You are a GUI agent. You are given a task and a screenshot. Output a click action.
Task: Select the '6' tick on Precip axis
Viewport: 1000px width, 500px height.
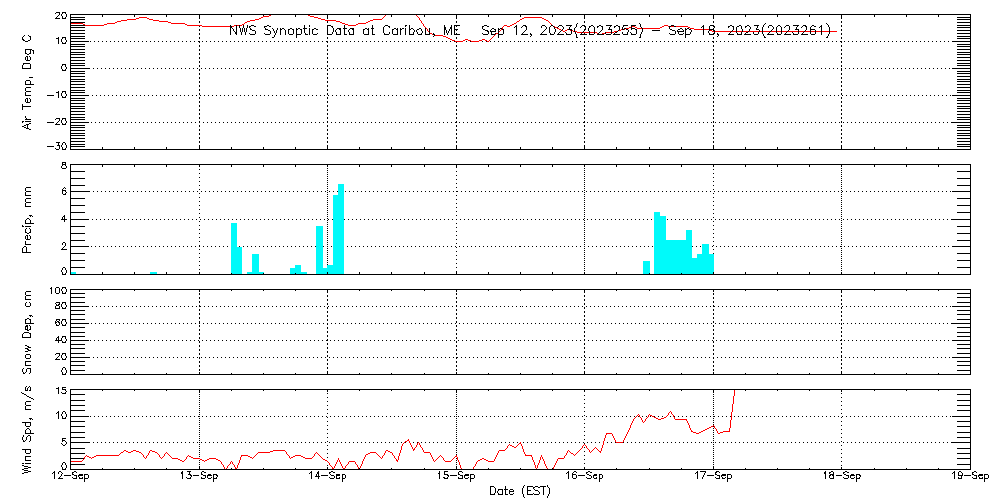pos(62,191)
